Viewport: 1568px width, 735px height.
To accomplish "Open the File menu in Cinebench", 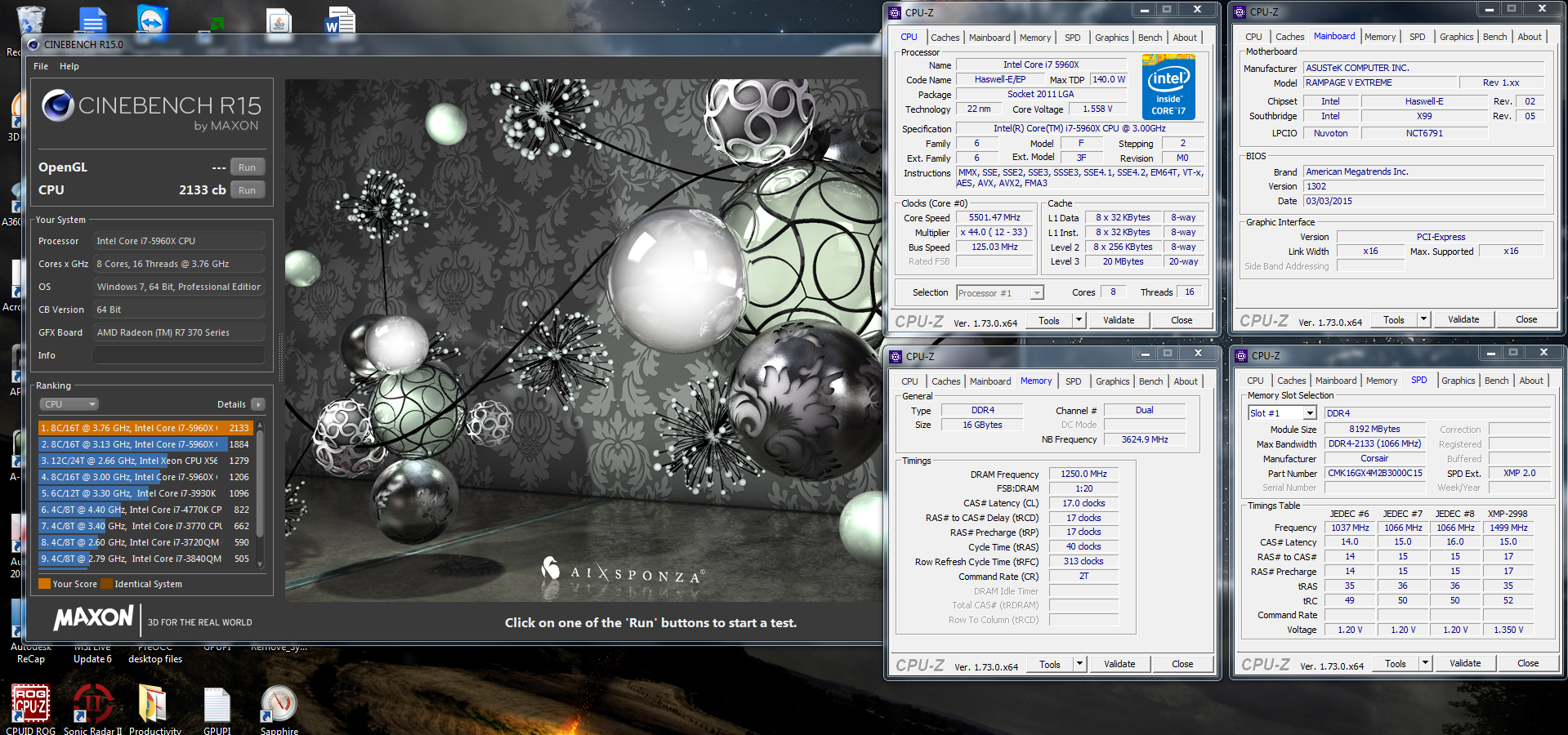I will click(x=41, y=66).
